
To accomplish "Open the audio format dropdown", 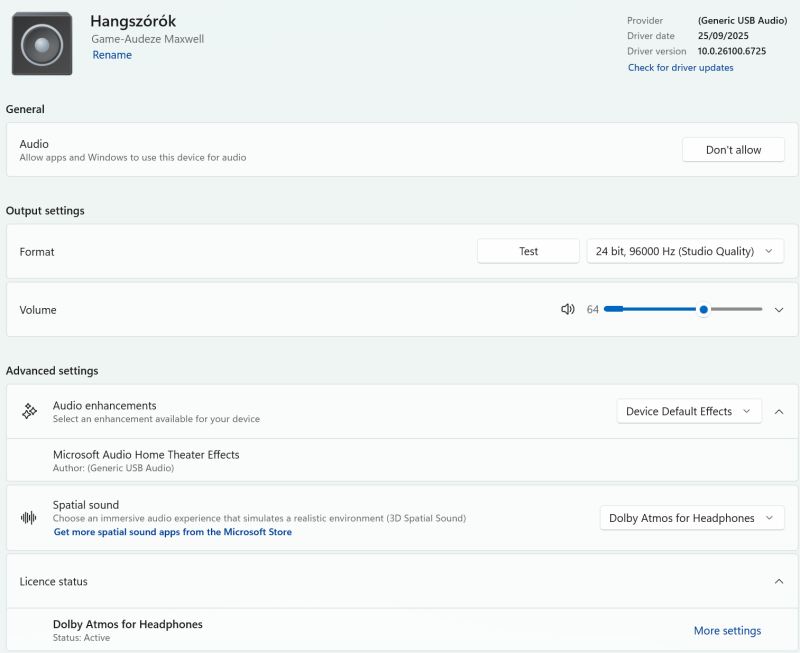I will click(x=684, y=252).
